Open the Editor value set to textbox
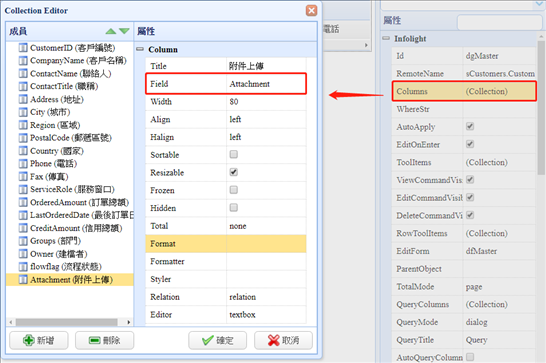This screenshot has height=363, width=546. [266, 315]
